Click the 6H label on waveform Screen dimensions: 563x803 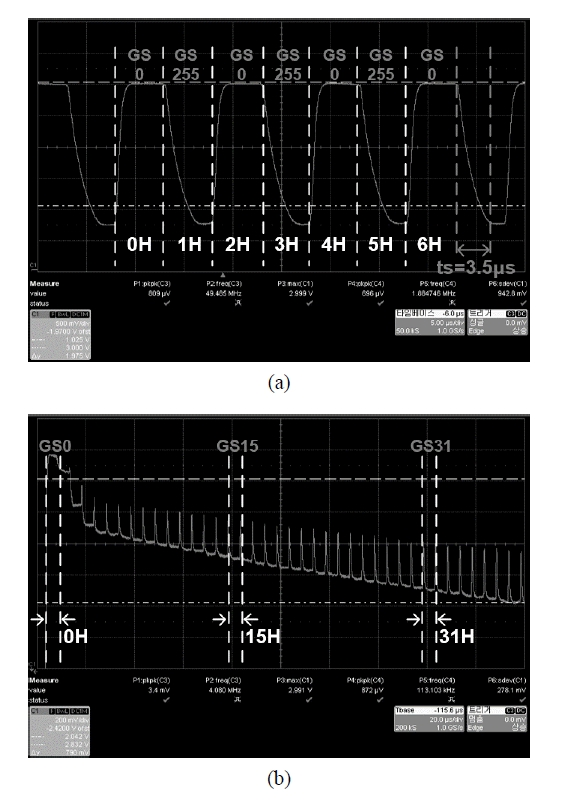(x=429, y=244)
